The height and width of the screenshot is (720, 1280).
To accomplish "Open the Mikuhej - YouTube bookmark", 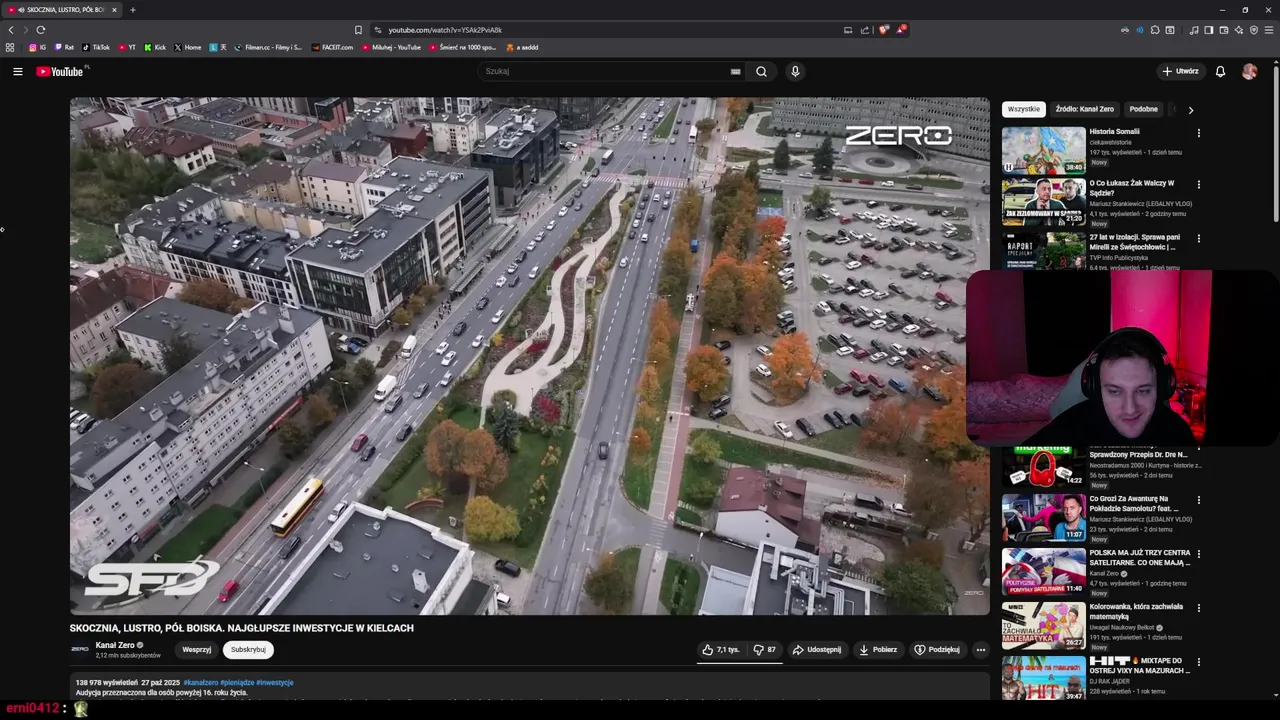I will [x=391, y=47].
